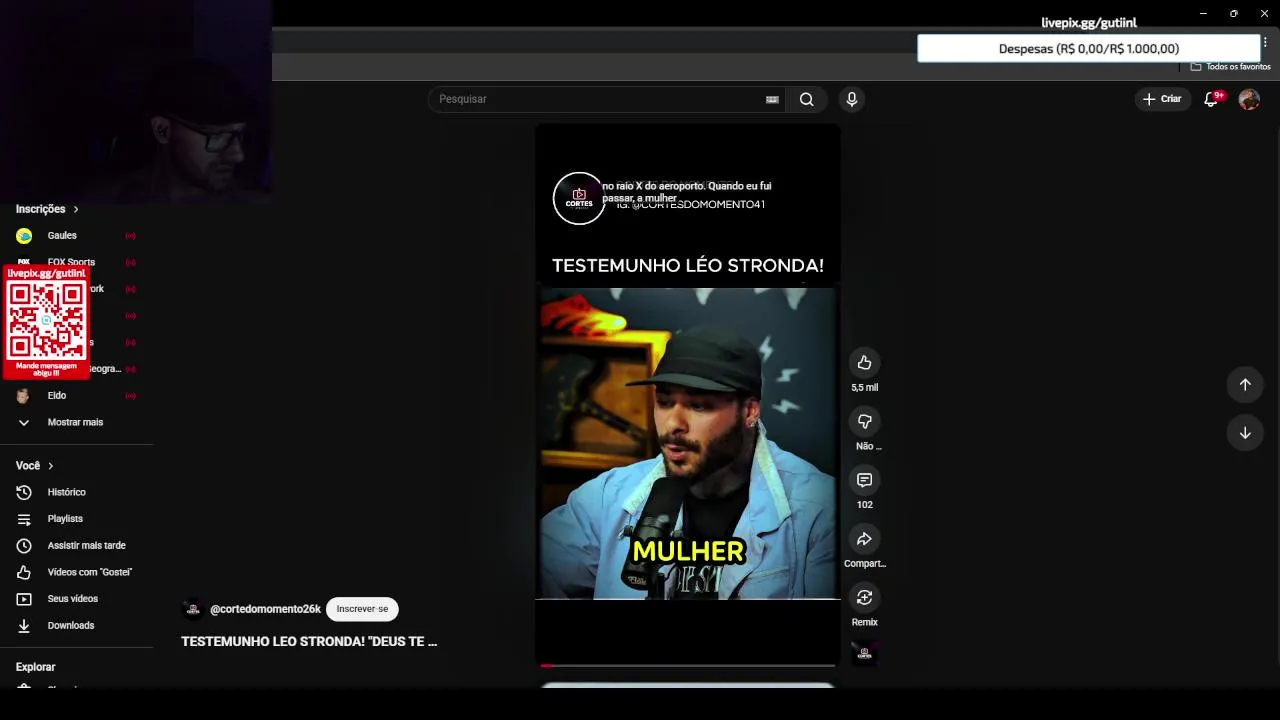Screen dimensions: 1280x720
Task: Go to next short with down arrow
Action: pos(1245,433)
